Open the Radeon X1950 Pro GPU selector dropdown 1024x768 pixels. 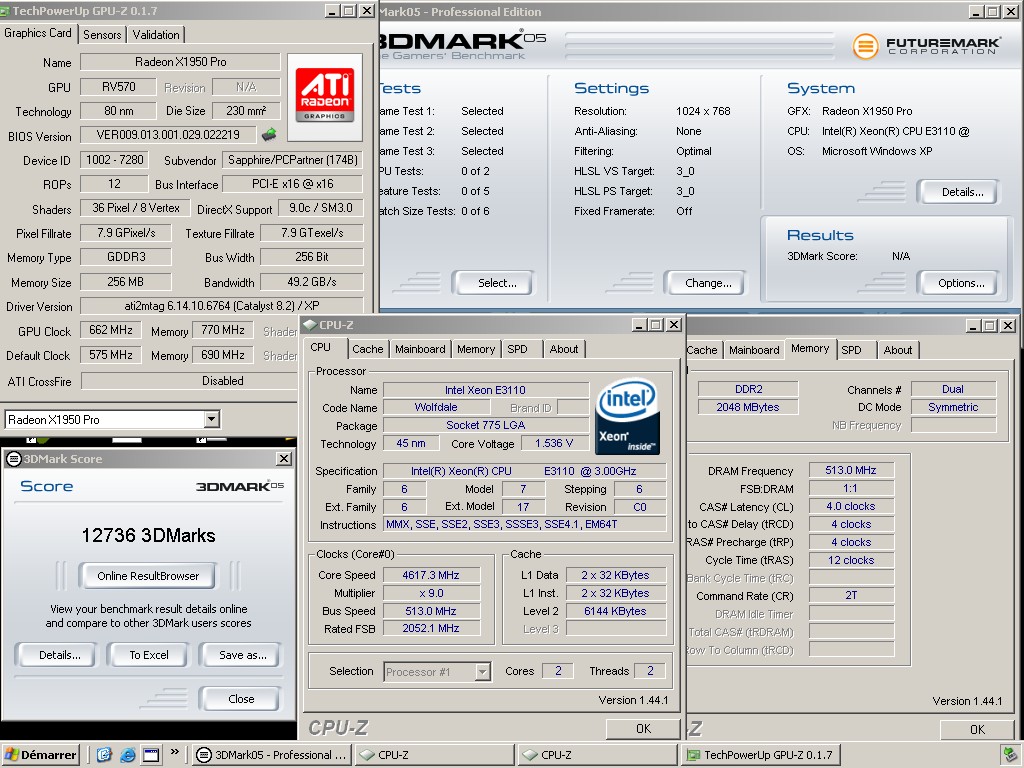coord(212,419)
